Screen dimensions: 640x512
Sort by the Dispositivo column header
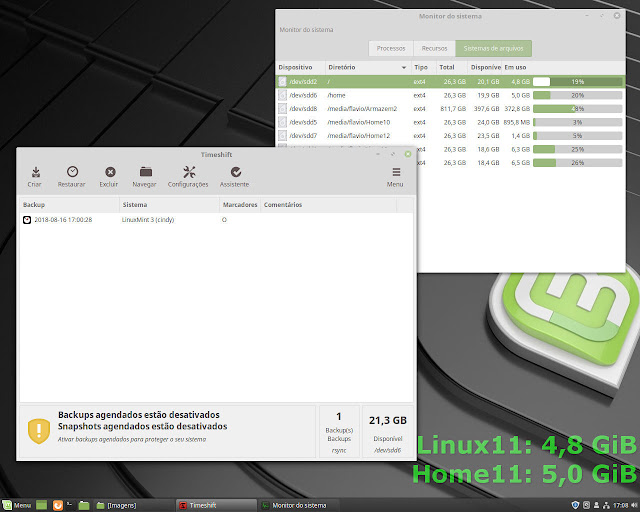300,67
